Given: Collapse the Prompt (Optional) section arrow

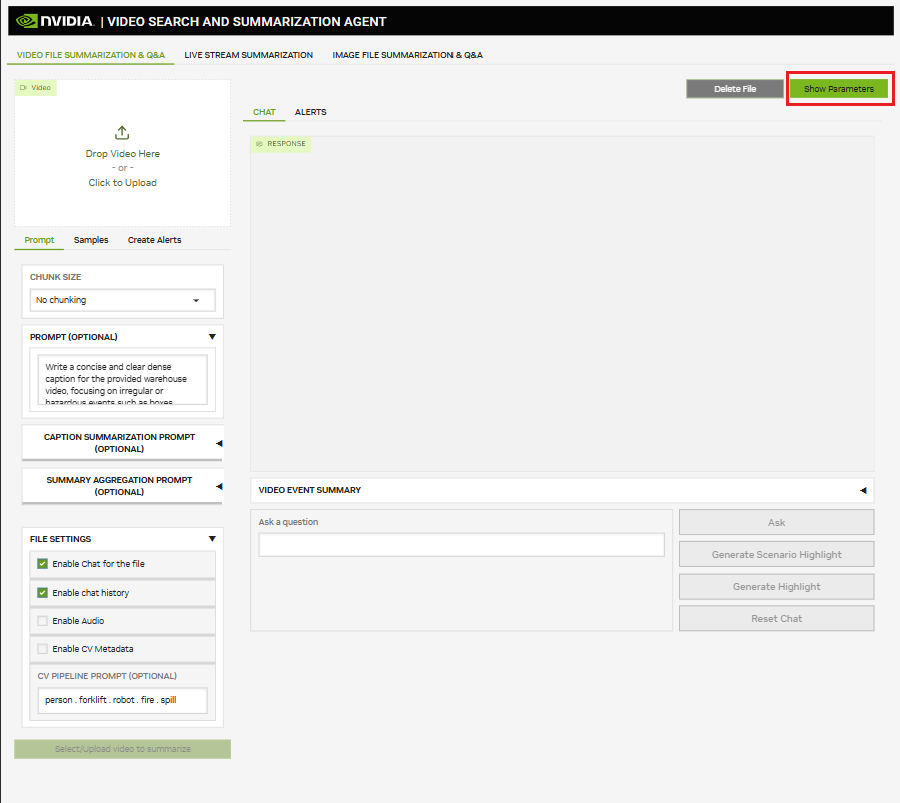Looking at the screenshot, I should (211, 337).
